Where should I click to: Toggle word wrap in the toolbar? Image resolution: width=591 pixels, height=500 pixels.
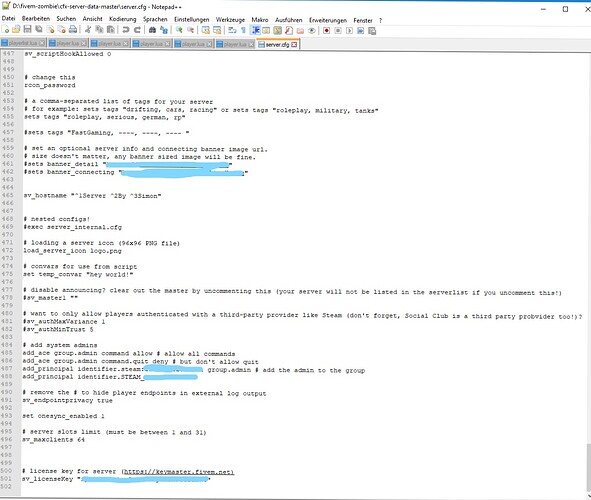point(232,30)
